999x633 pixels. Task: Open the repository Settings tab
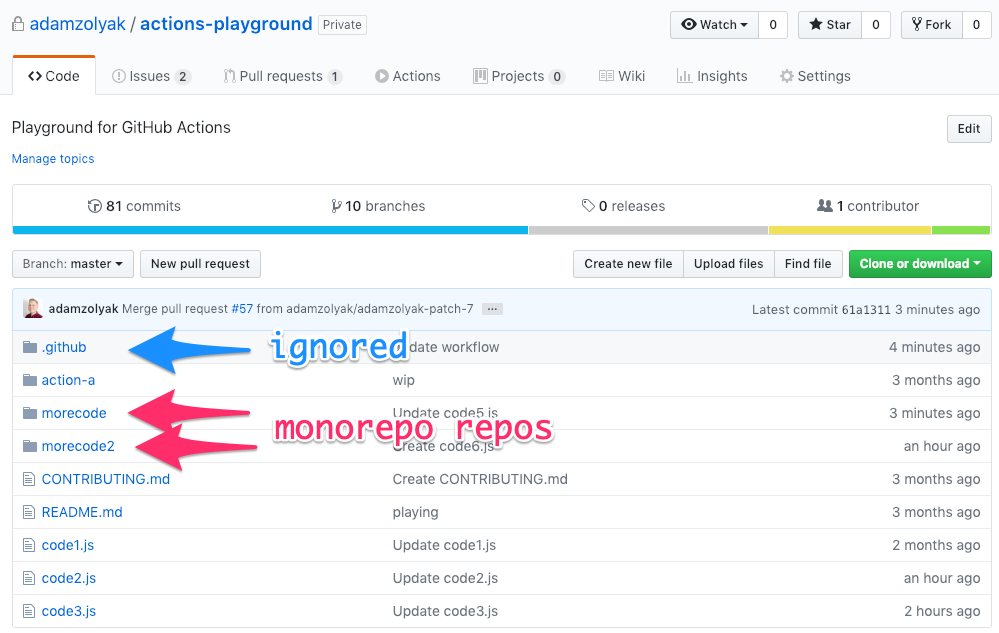coord(815,76)
